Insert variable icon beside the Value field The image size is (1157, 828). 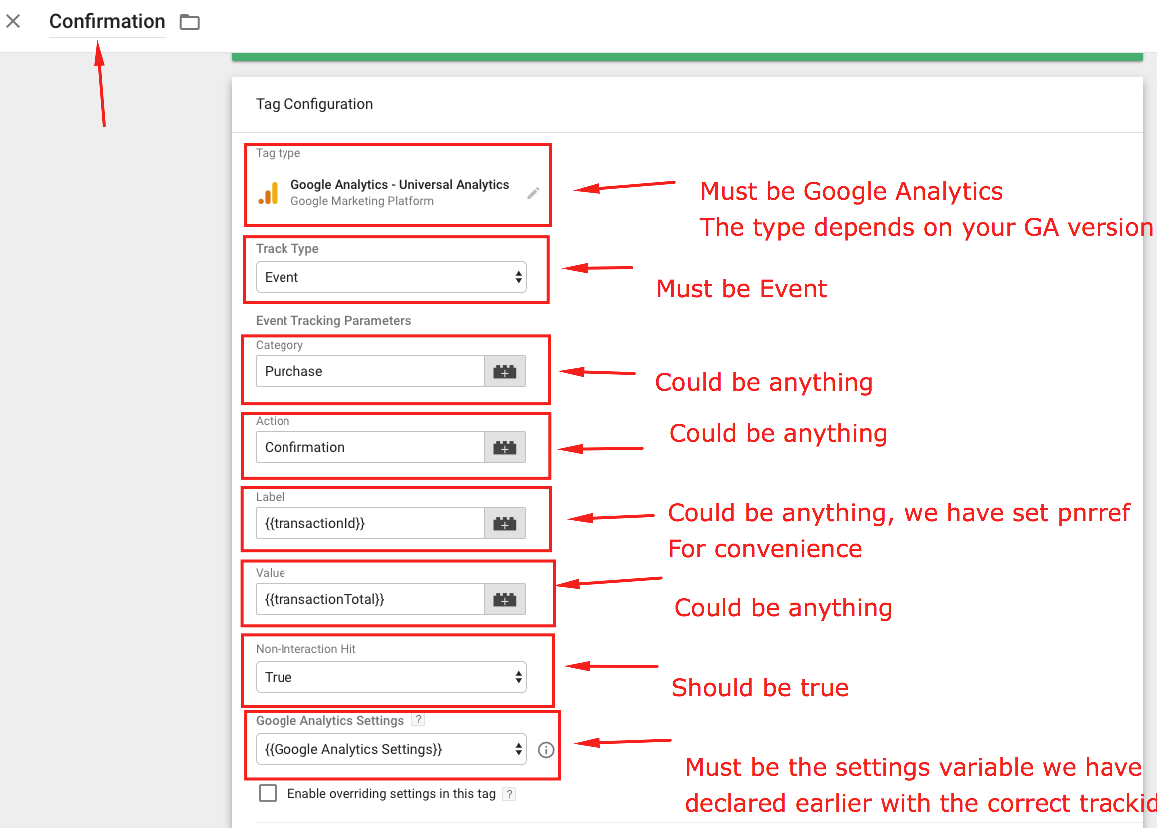click(505, 599)
